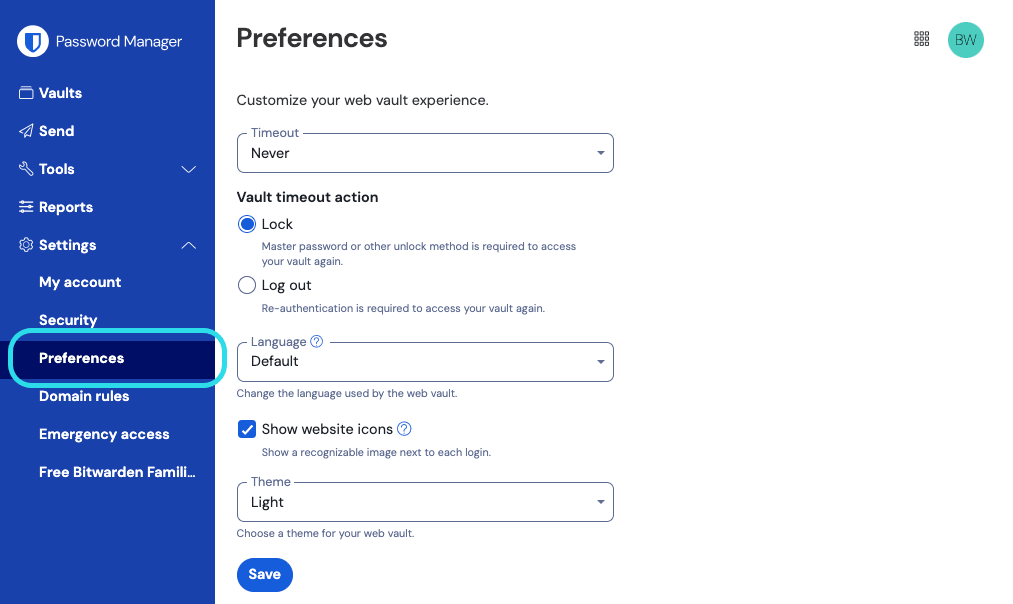The image size is (1013, 604).
Task: Open the Theme dropdown
Action: [x=425, y=502]
